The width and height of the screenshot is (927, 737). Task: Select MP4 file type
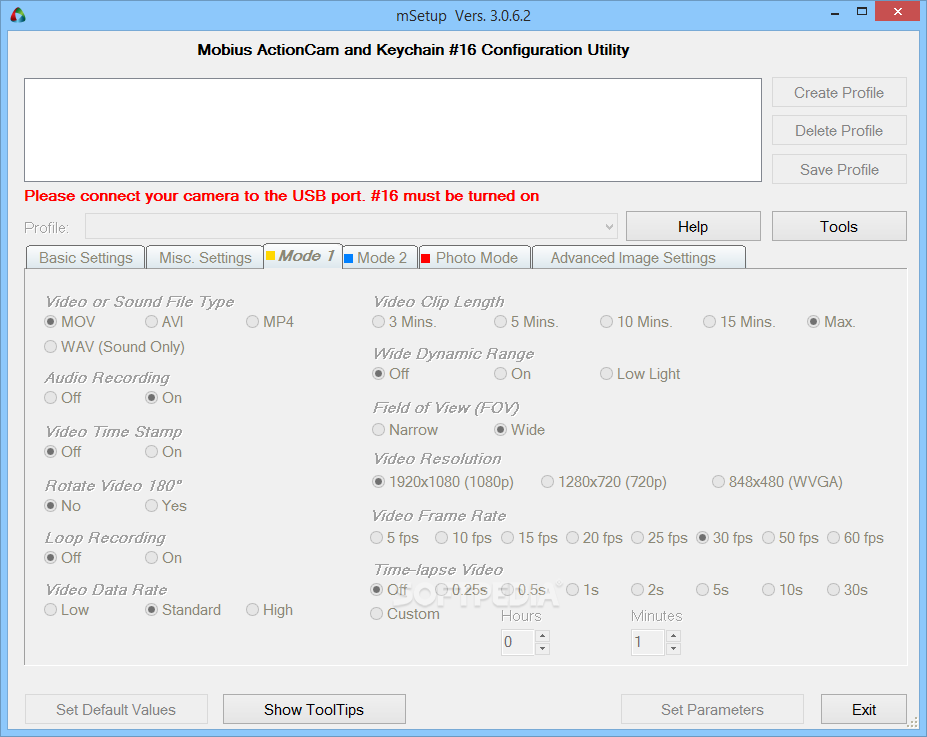point(270,322)
